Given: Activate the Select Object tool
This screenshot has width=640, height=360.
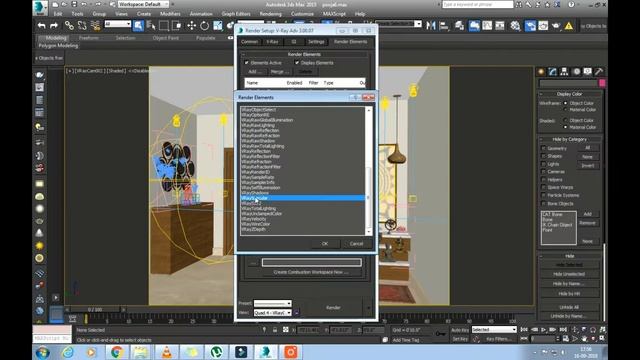Looking at the screenshot, I should (138, 26).
